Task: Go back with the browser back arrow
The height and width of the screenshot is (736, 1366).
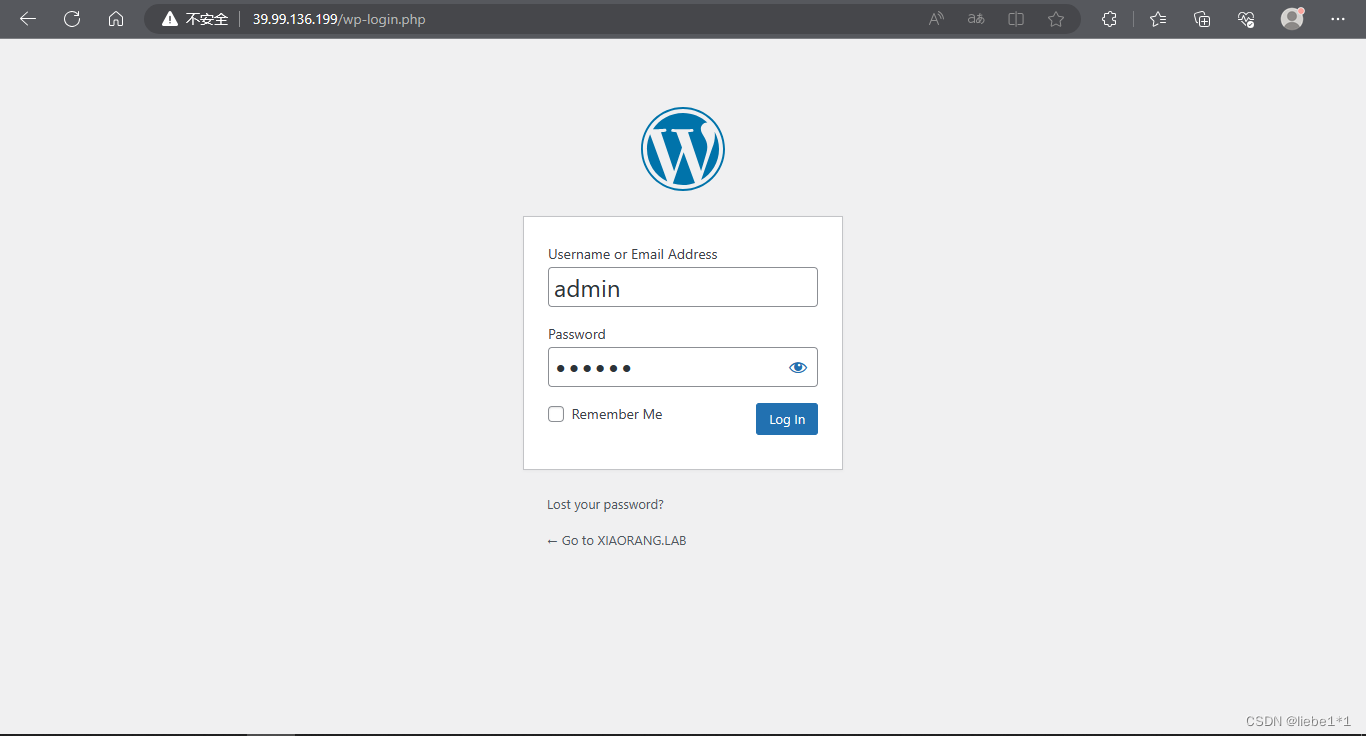Action: point(28,19)
